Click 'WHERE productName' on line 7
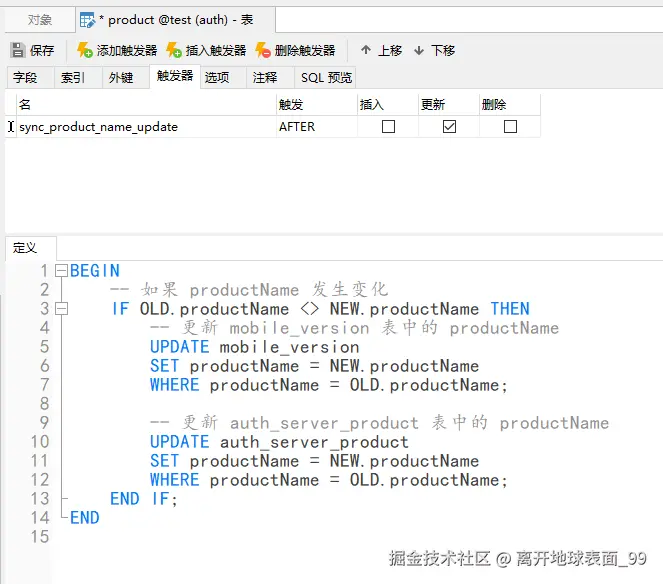This screenshot has width=663, height=584. [235, 385]
